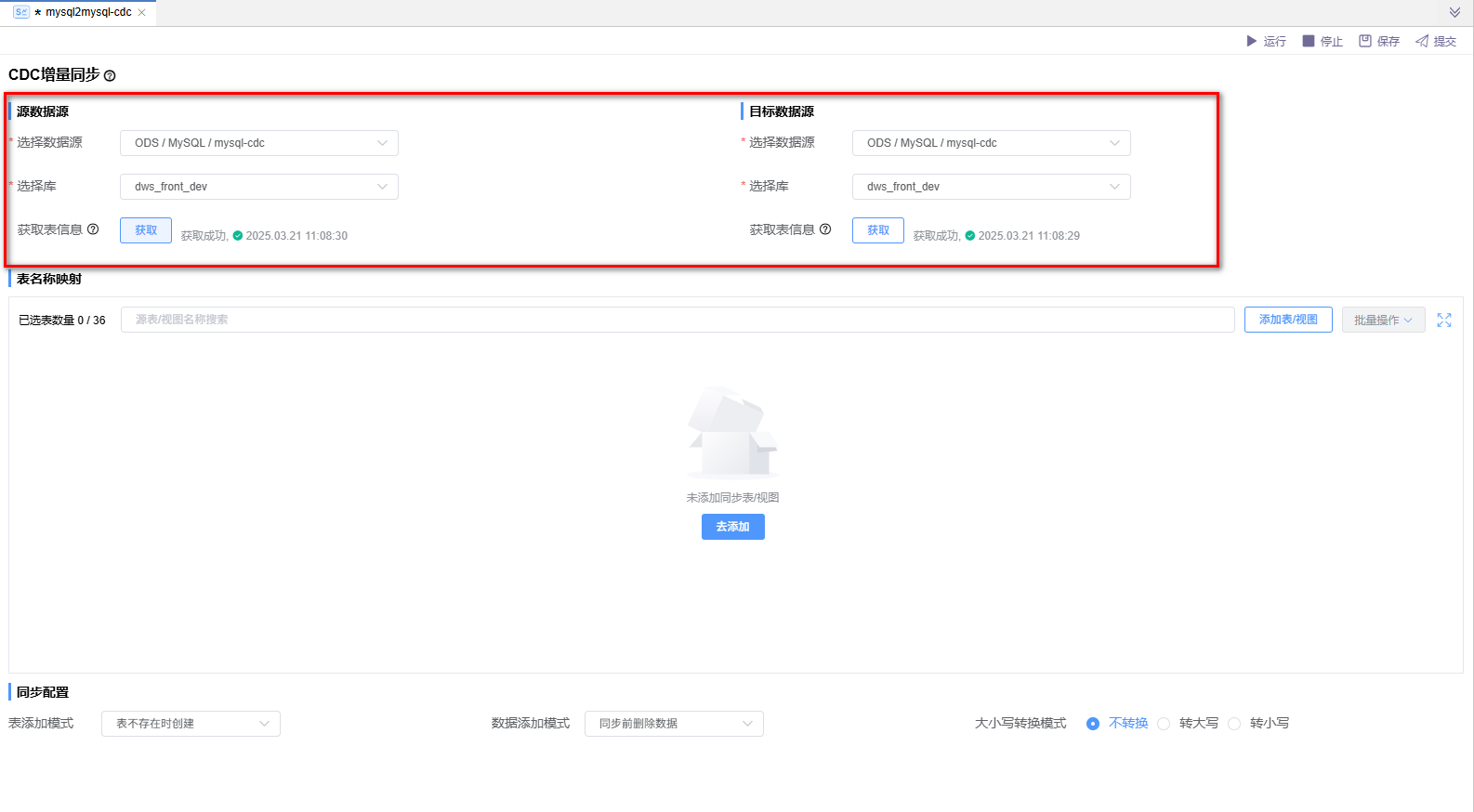The width and height of the screenshot is (1474, 812).
Task: Select the 转小写 radio button
Action: tap(1234, 724)
